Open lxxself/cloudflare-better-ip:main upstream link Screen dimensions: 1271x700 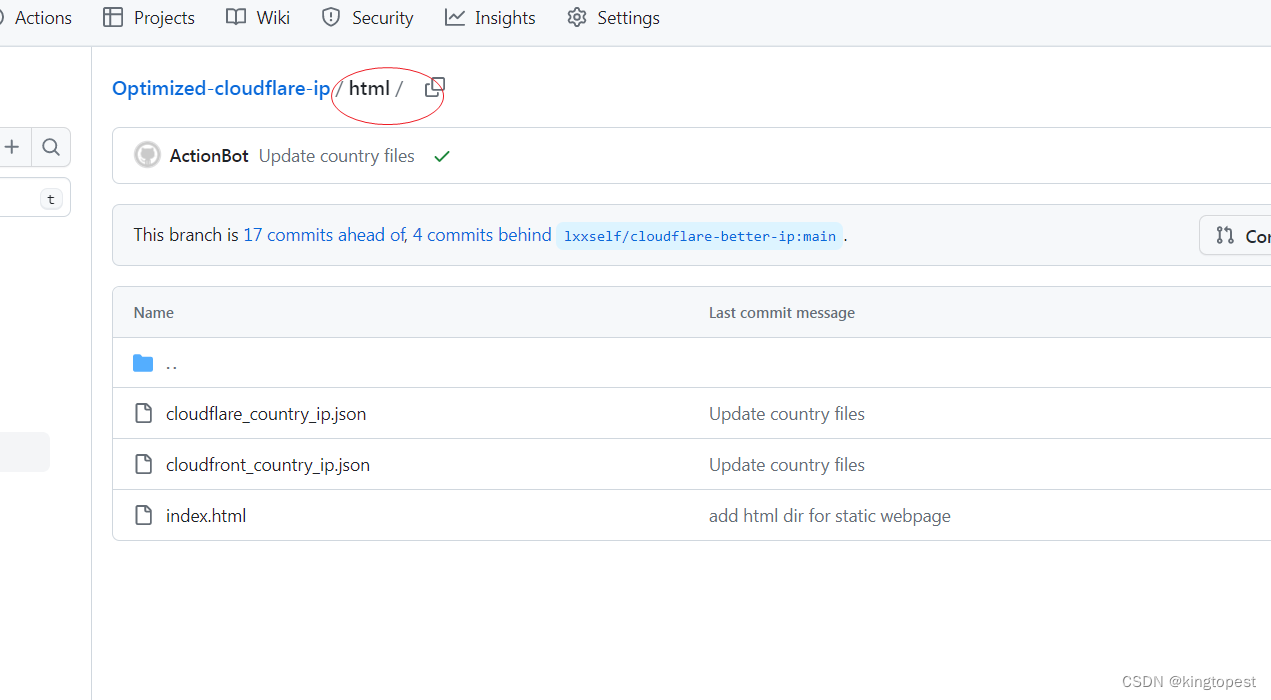tap(699, 236)
